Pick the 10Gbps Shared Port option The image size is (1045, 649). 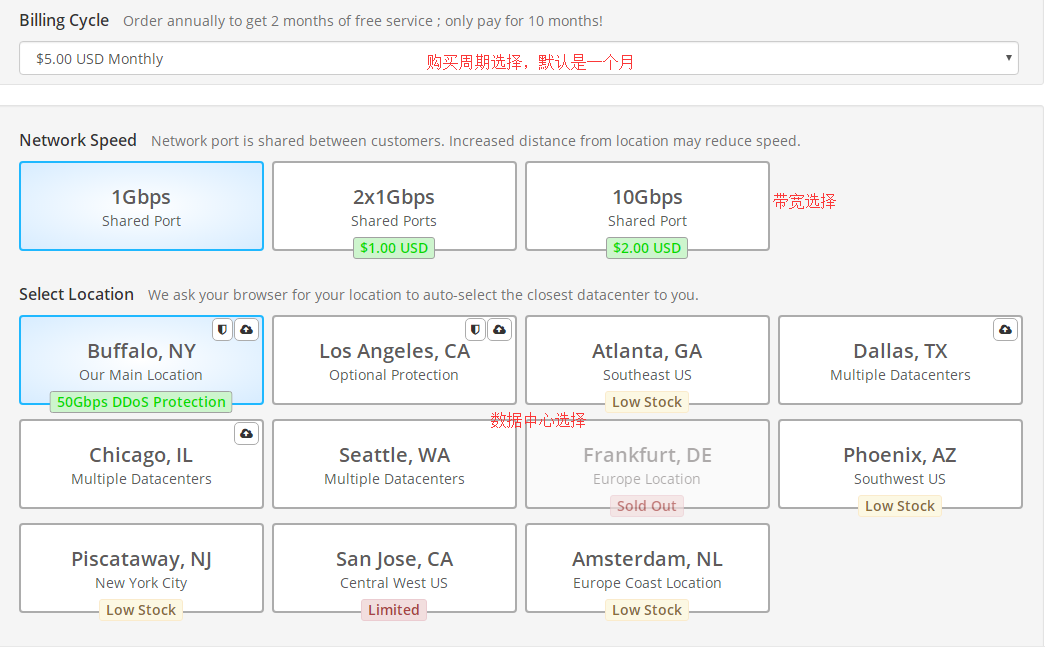point(647,206)
